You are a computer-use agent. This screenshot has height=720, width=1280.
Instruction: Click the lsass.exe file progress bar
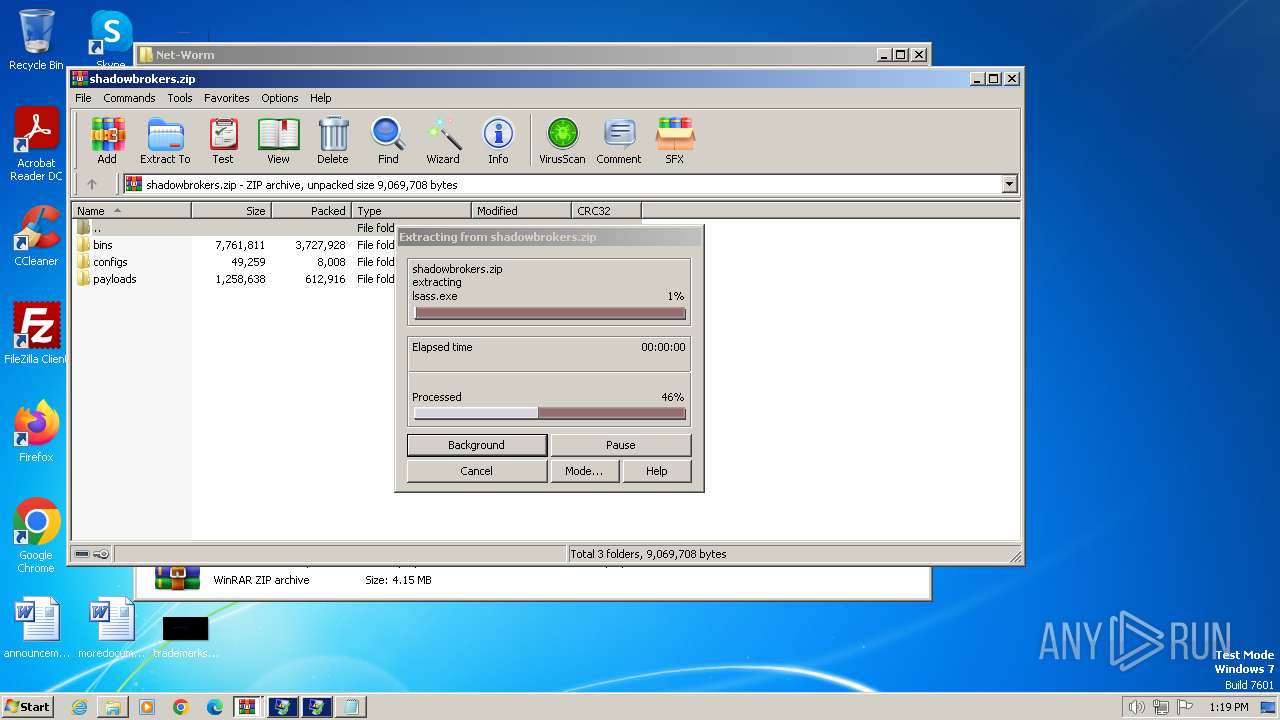(550, 313)
